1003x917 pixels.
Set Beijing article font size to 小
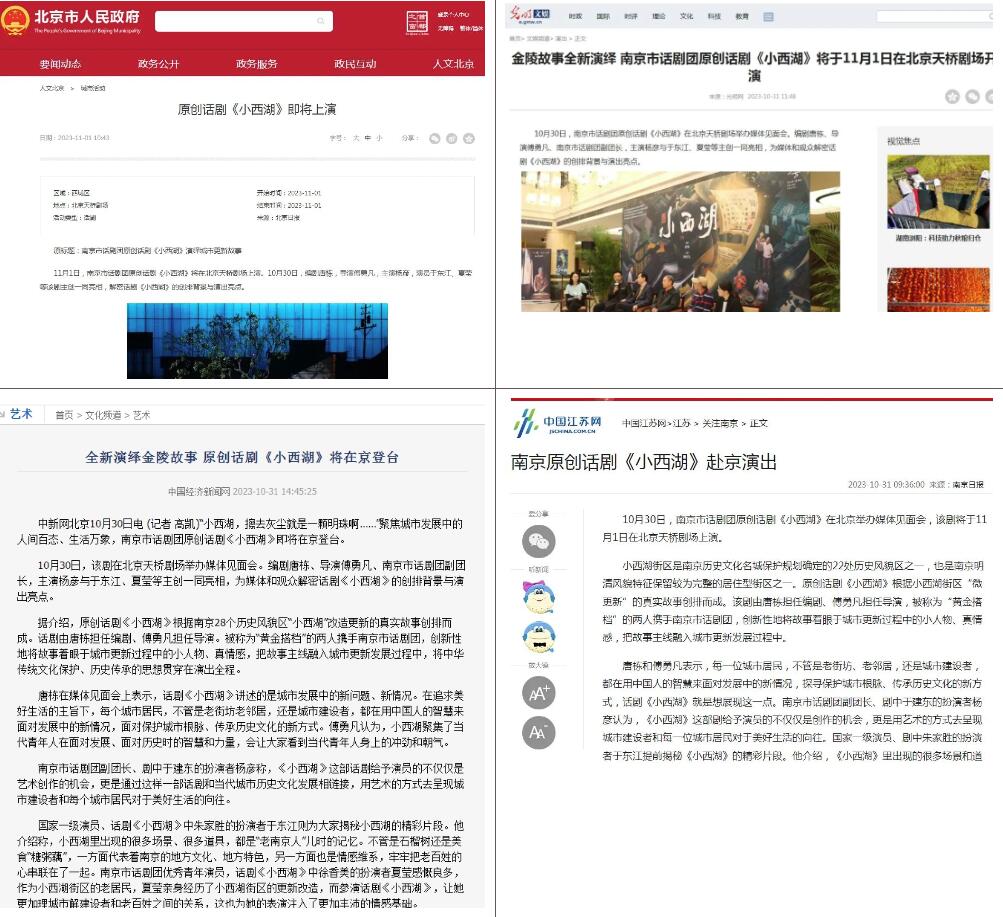point(379,138)
